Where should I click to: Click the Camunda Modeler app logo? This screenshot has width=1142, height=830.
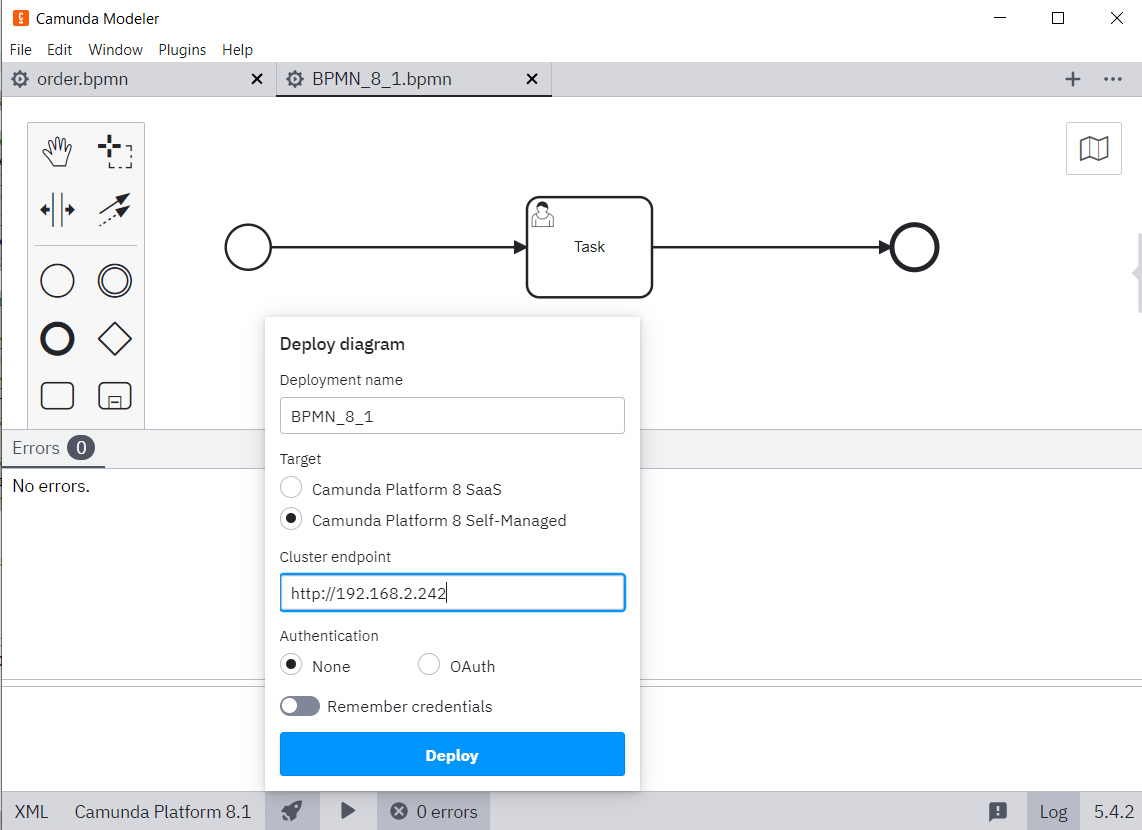(x=21, y=18)
